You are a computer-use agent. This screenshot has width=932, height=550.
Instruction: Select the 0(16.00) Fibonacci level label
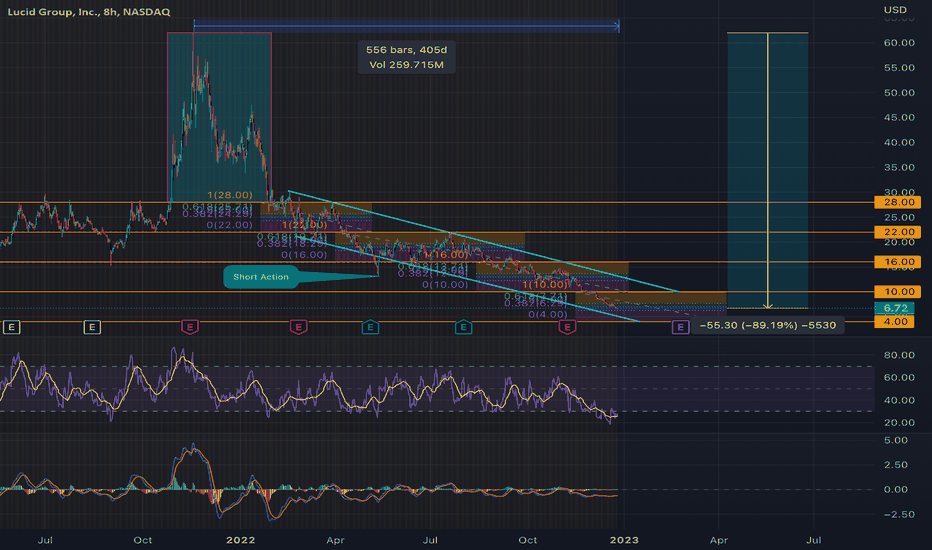click(x=304, y=254)
